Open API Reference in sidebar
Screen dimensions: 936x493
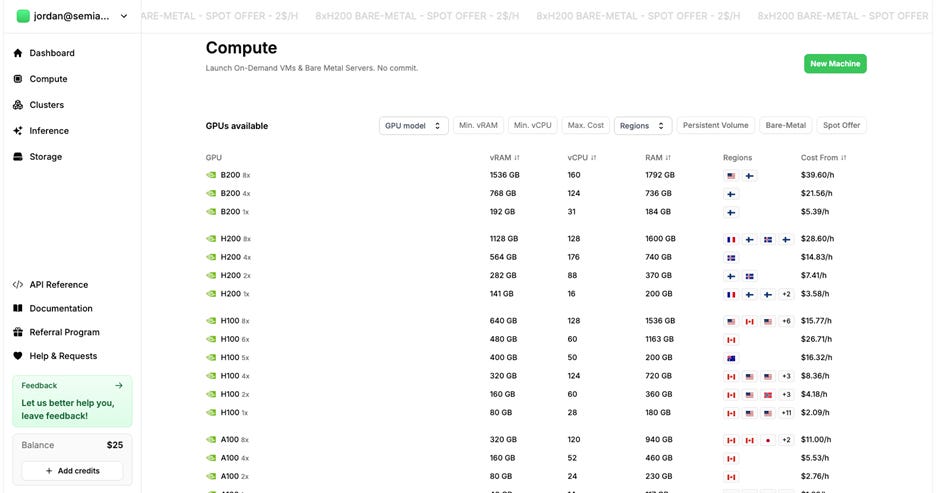tap(58, 285)
